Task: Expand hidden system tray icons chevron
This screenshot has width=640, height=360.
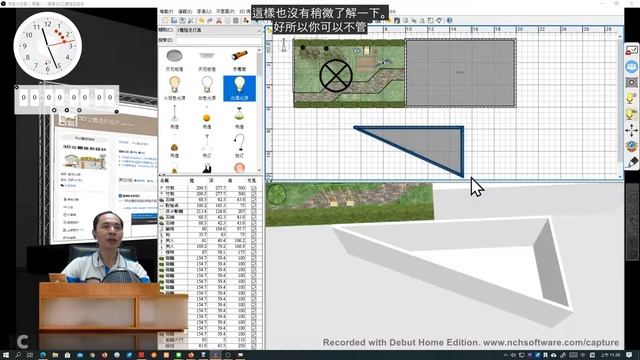Action: pos(506,355)
